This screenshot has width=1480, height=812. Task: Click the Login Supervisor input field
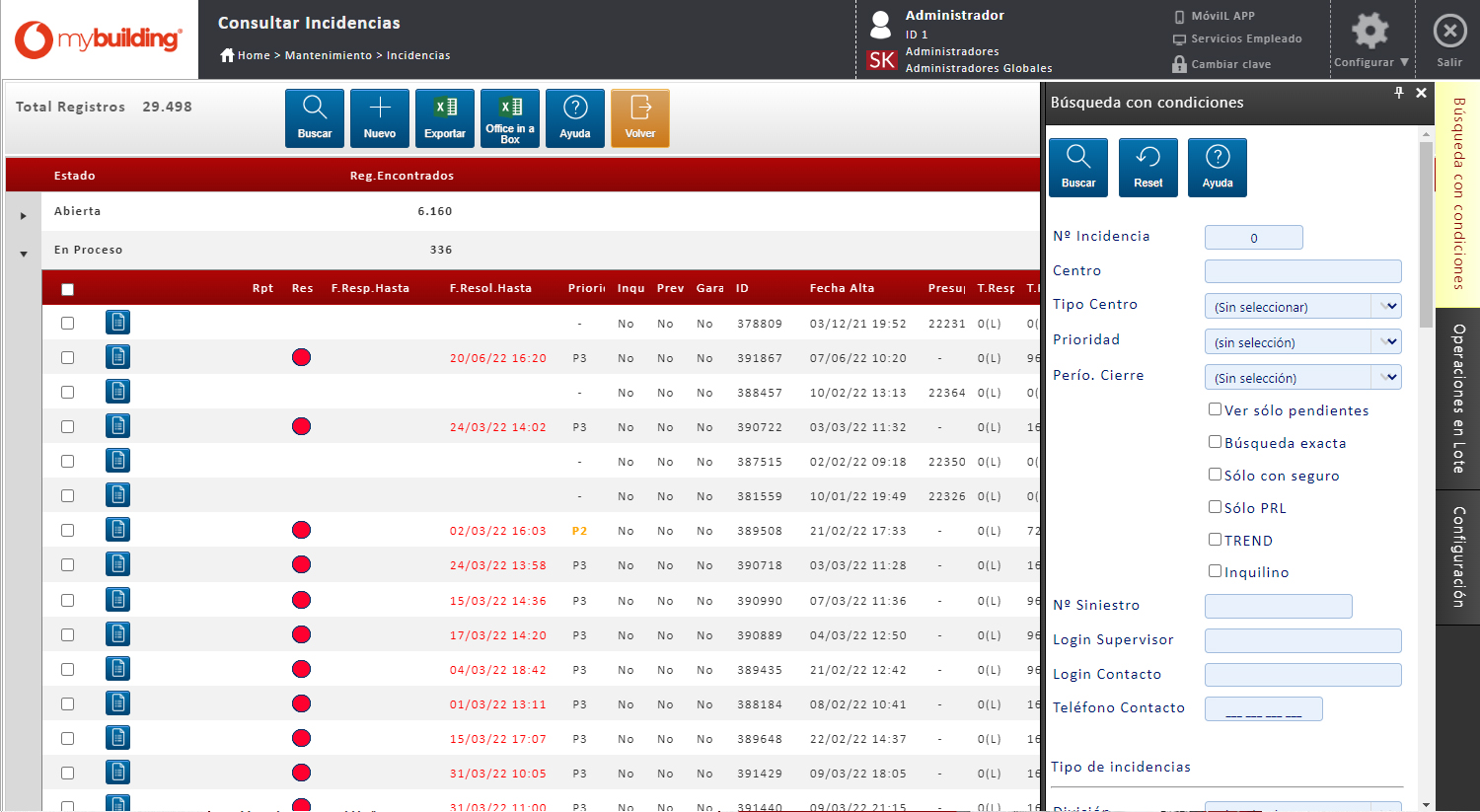(x=1302, y=640)
